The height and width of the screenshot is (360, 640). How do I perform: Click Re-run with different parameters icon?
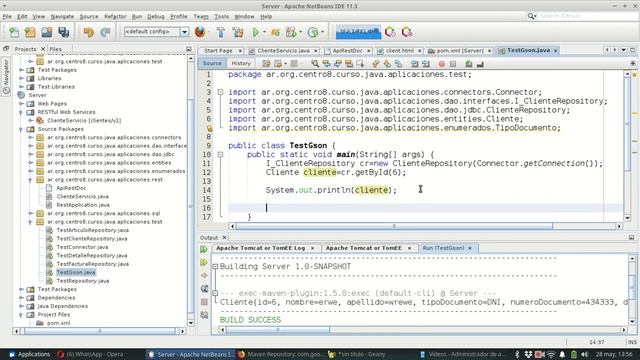coord(204,262)
